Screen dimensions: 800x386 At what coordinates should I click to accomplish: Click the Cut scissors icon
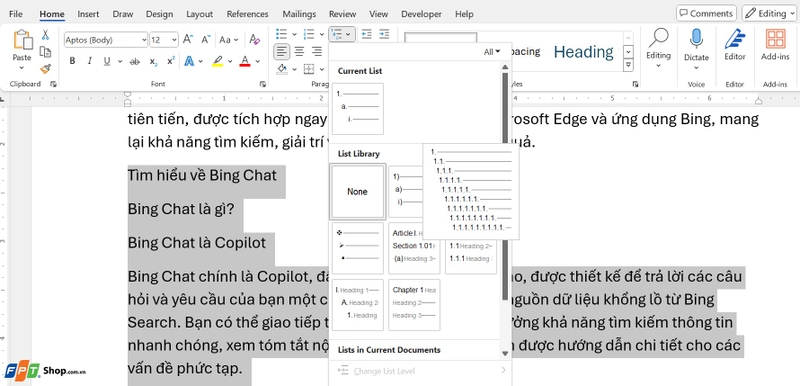pos(45,35)
